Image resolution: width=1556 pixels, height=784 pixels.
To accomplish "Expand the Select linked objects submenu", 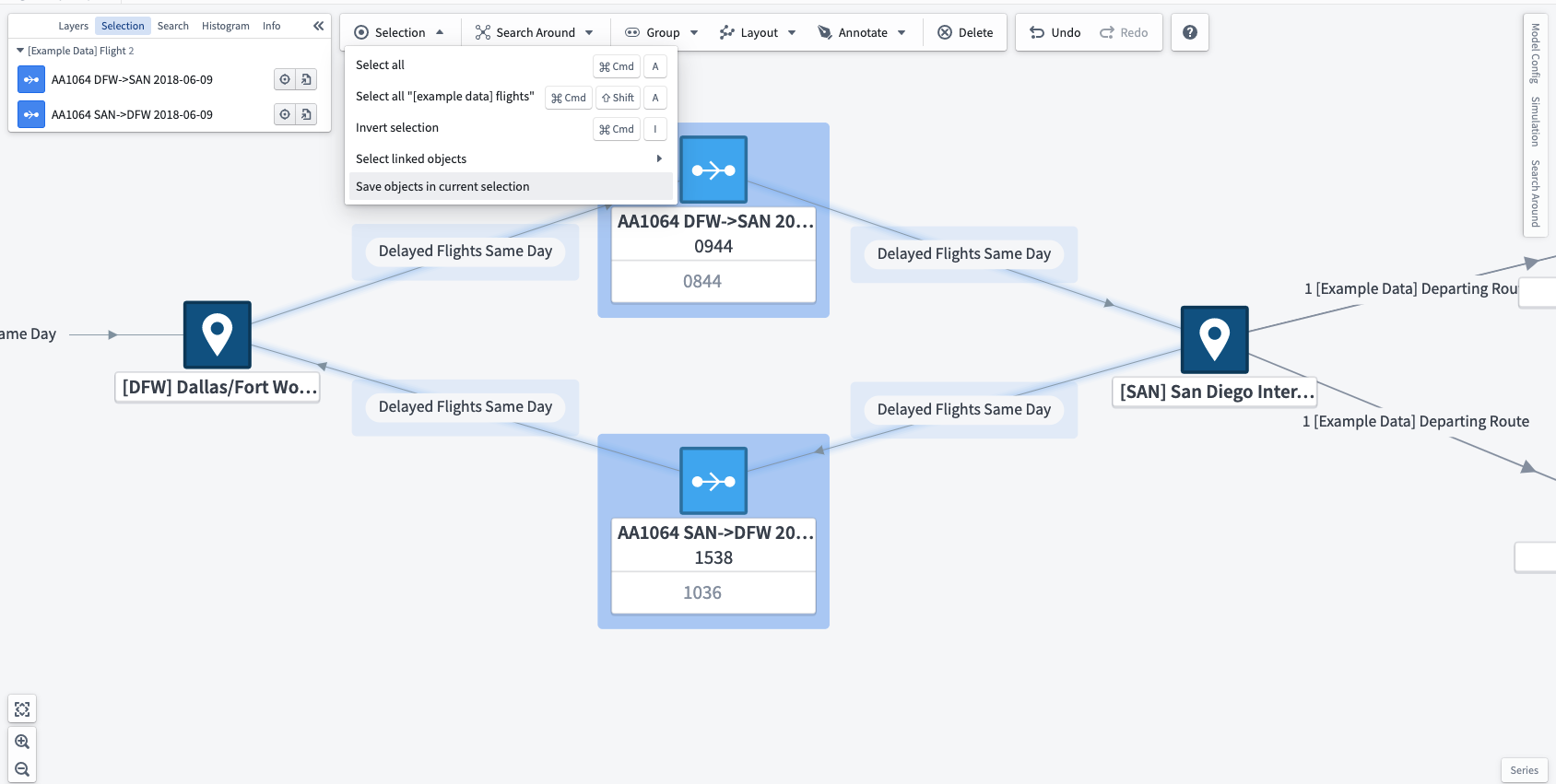I will pos(510,158).
